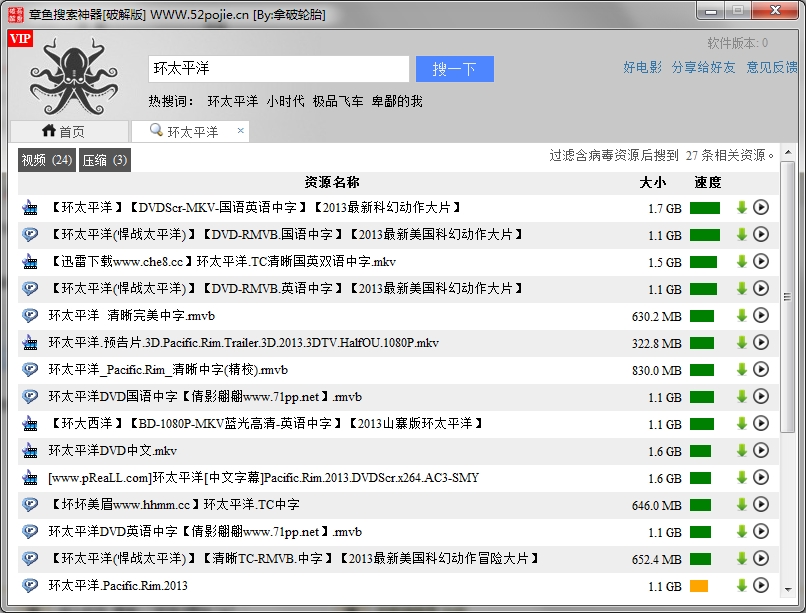
Task: Play the BD-1080P-MKV蓝光高清 resource
Action: pyautogui.click(x=761, y=423)
